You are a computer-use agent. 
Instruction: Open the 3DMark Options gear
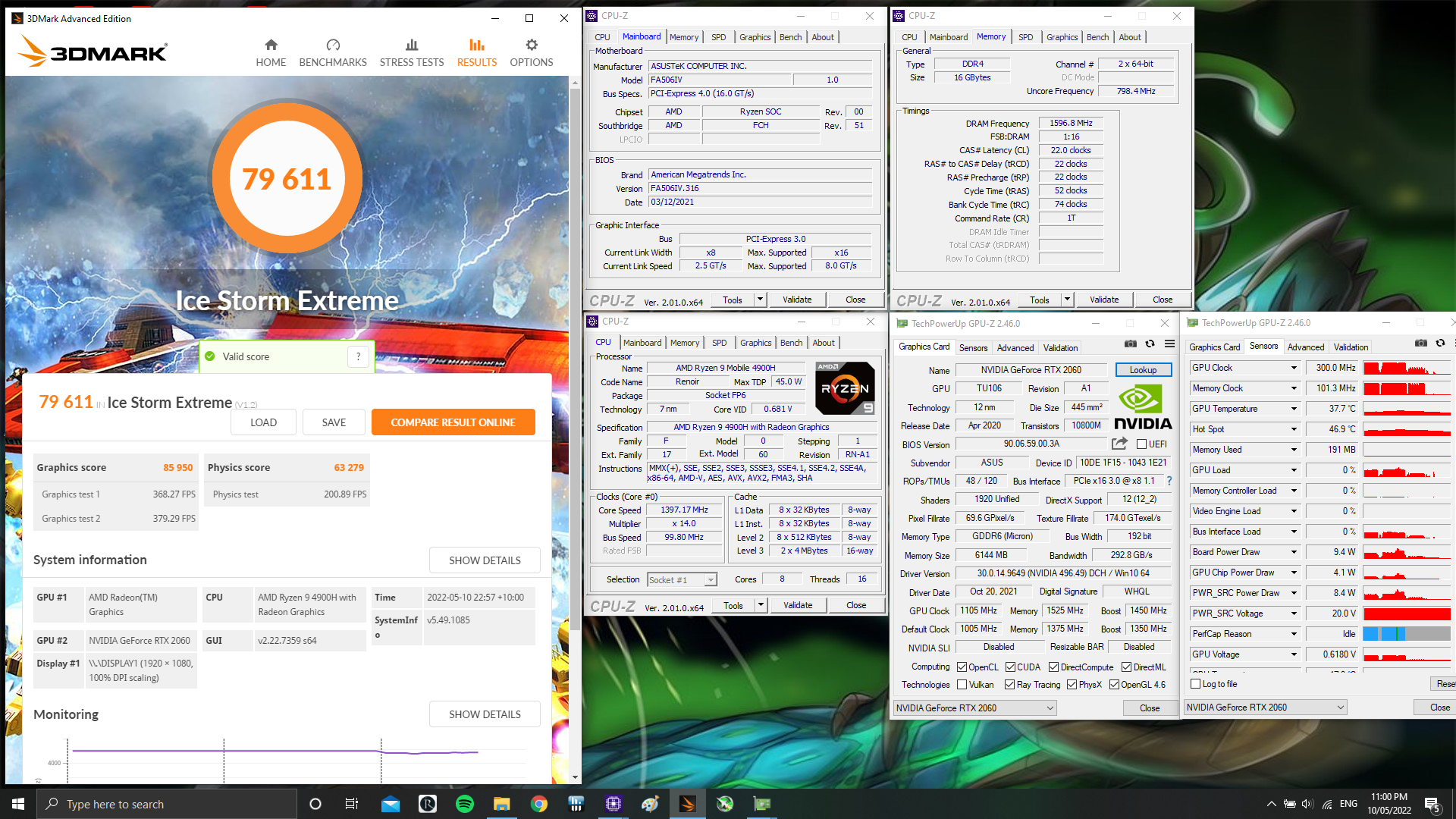pos(532,53)
